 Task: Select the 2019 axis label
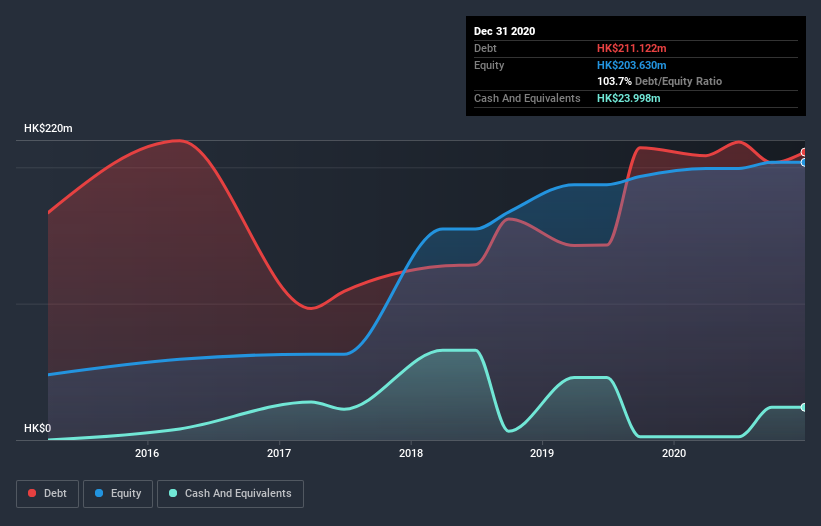click(542, 453)
